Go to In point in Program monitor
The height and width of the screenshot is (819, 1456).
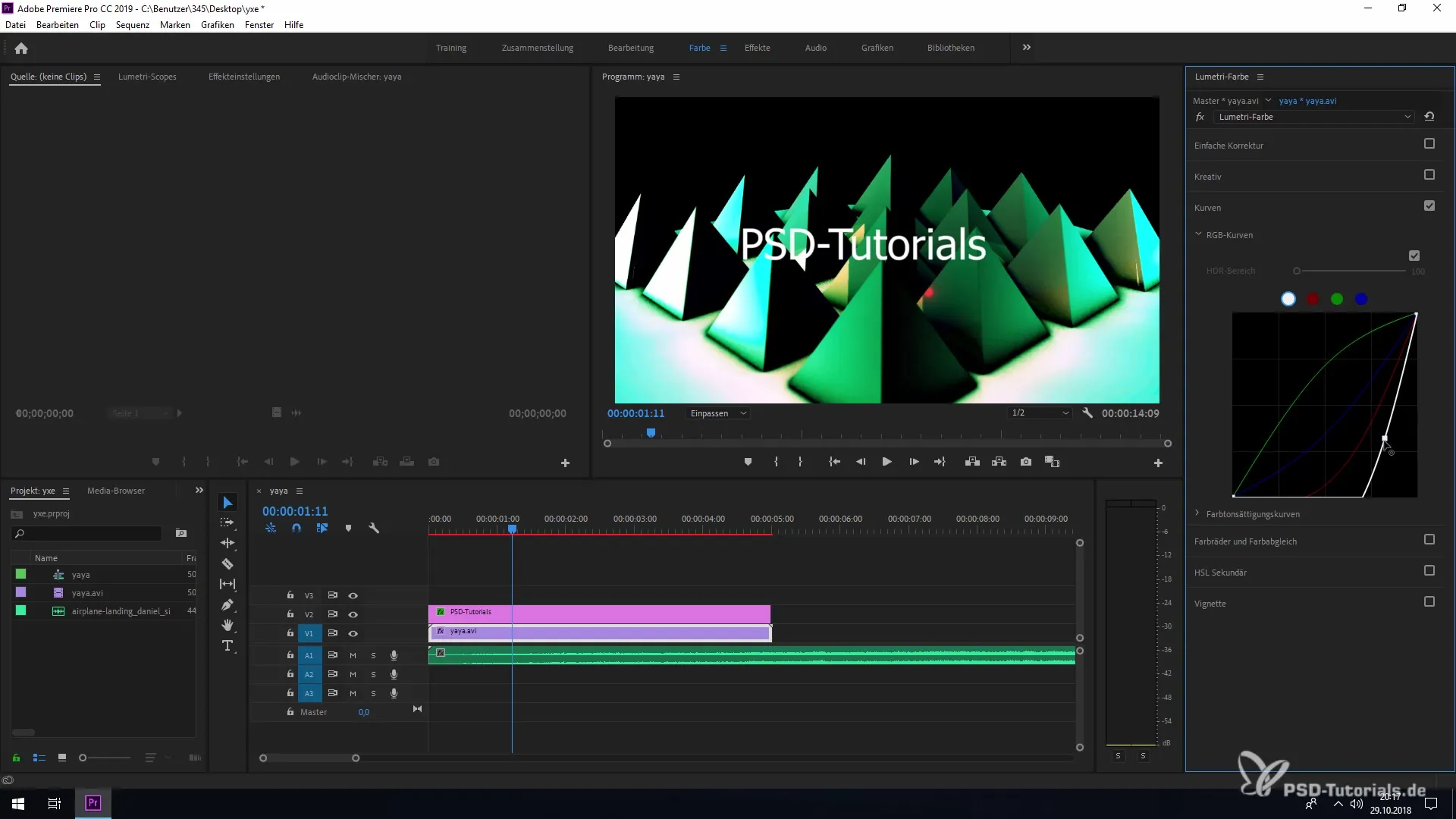[834, 462]
